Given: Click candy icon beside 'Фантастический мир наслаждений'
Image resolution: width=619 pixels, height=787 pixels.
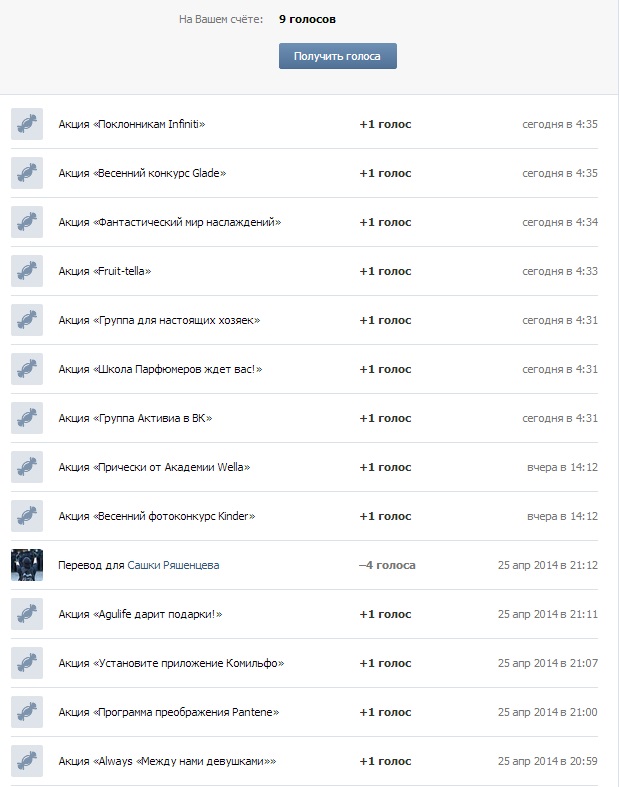Looking at the screenshot, I should pos(27,222).
